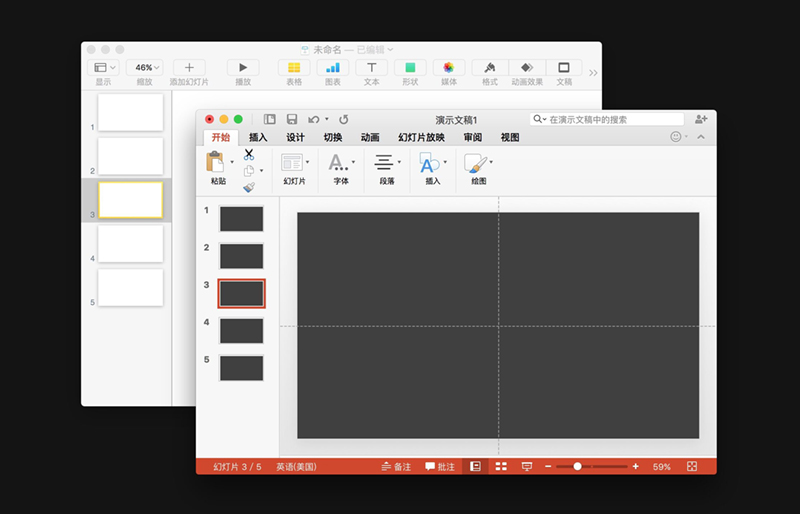Open the 段落 paragraph group icon
This screenshot has height=514, width=800.
[x=384, y=162]
